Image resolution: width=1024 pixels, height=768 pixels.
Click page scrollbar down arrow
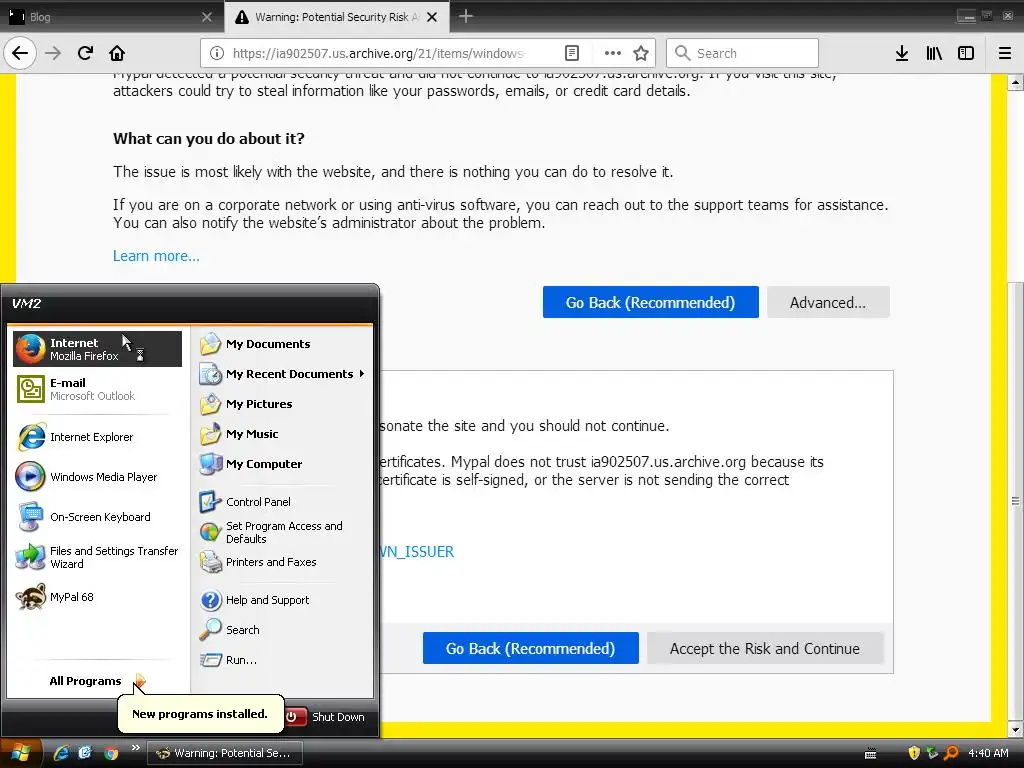[1016, 730]
